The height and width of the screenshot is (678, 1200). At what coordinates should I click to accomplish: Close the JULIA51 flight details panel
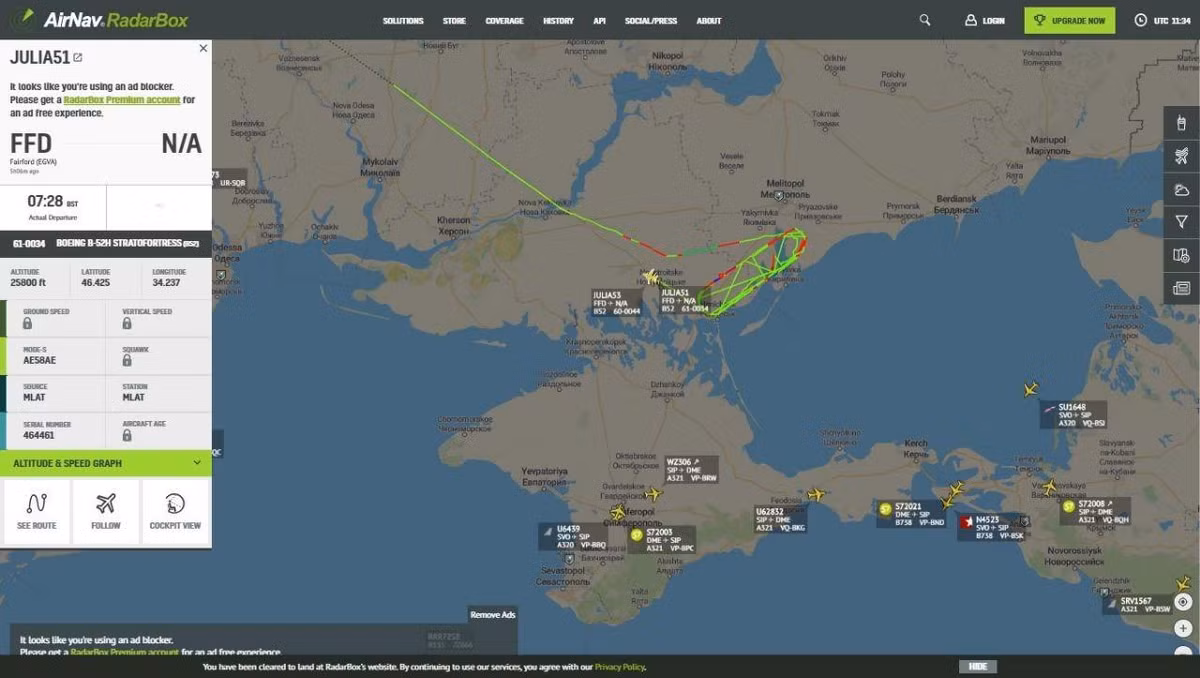203,48
